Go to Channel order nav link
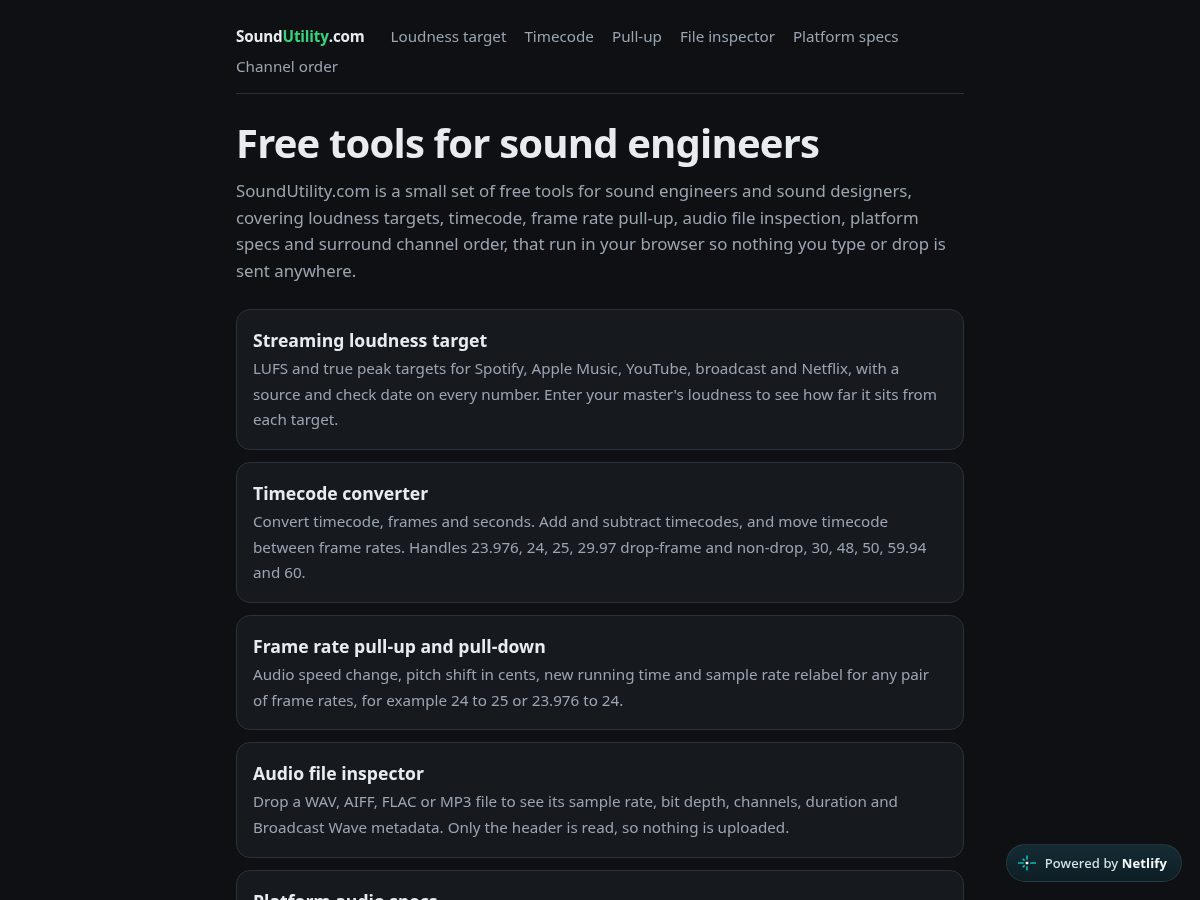This screenshot has height=900, width=1200. (x=287, y=67)
